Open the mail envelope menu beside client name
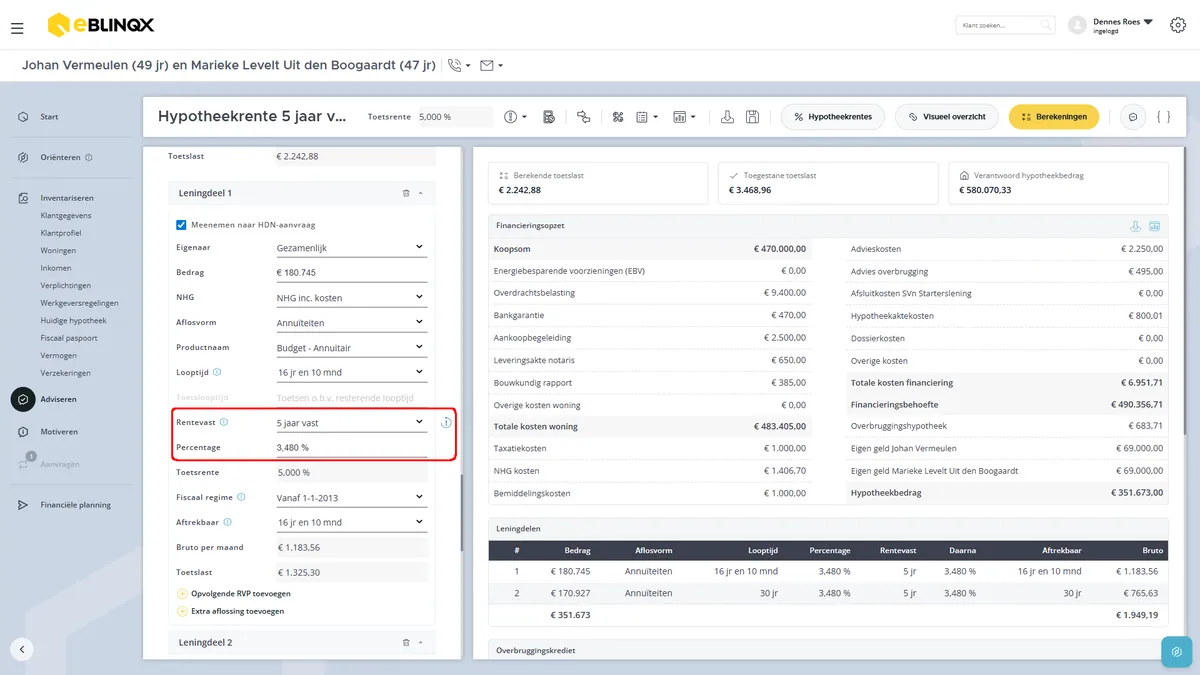Image resolution: width=1200 pixels, height=675 pixels. [x=491, y=66]
